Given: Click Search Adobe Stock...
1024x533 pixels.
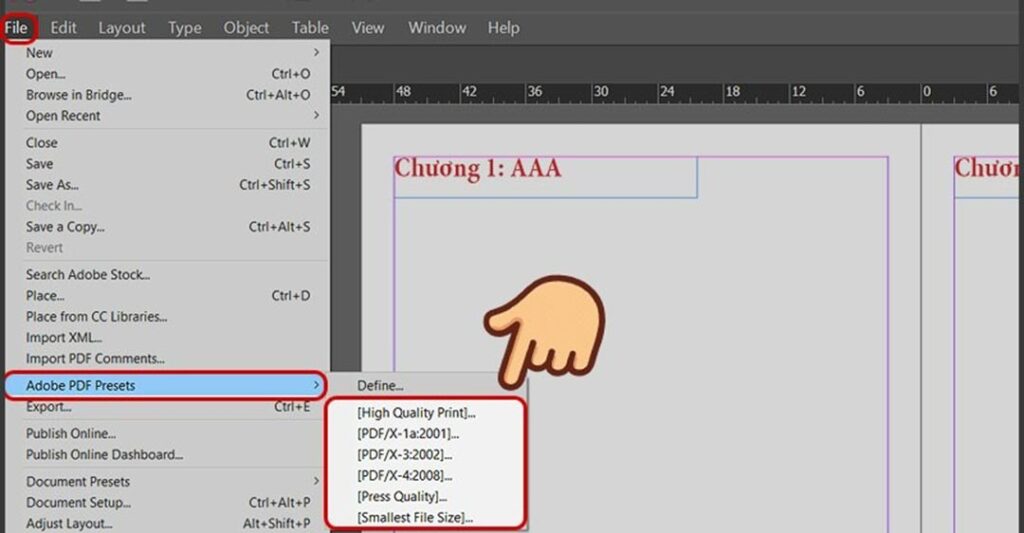Looking at the screenshot, I should 167,275.
